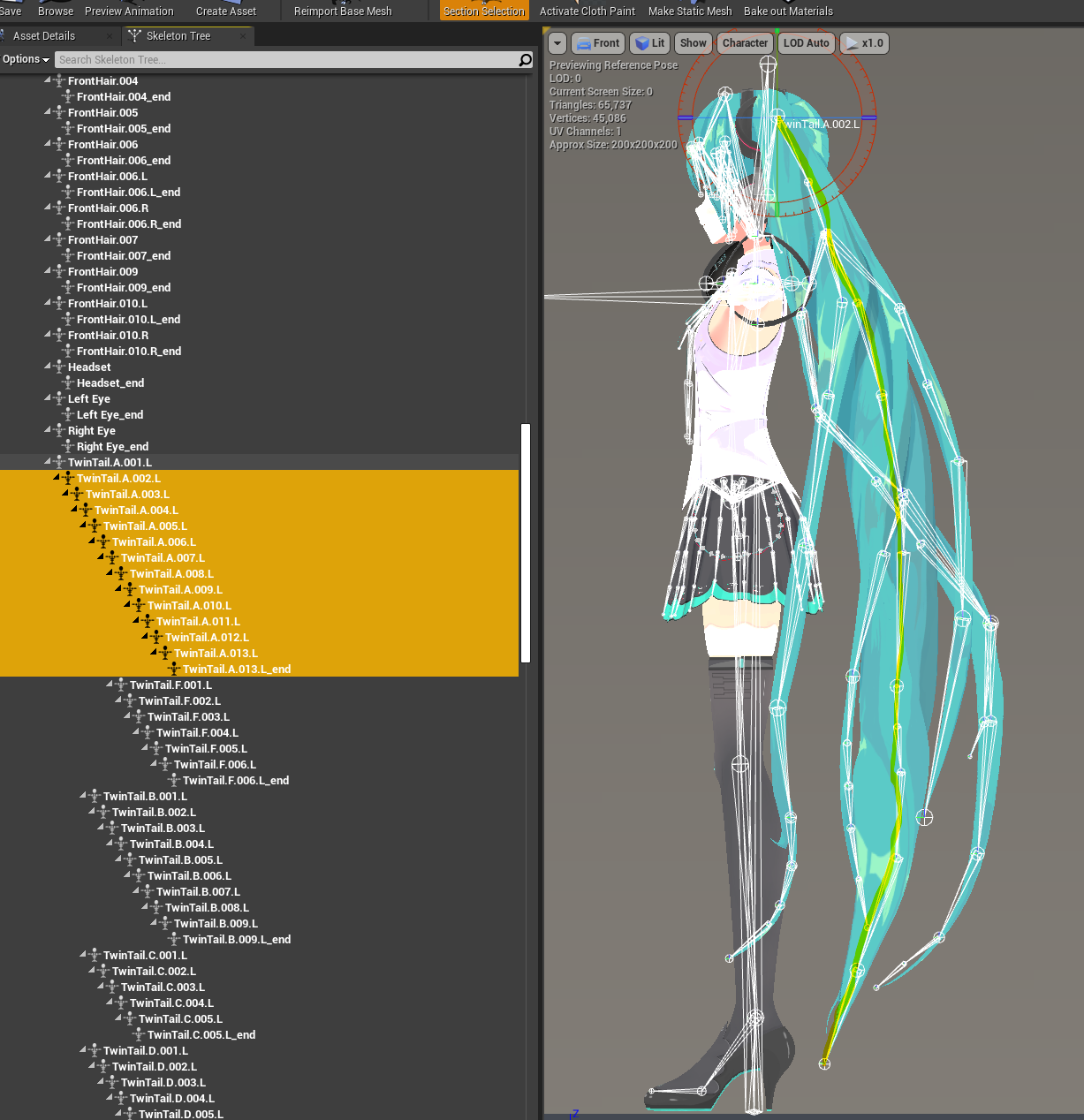Click bone icon of TwinTail.C.001.L

(x=95, y=955)
